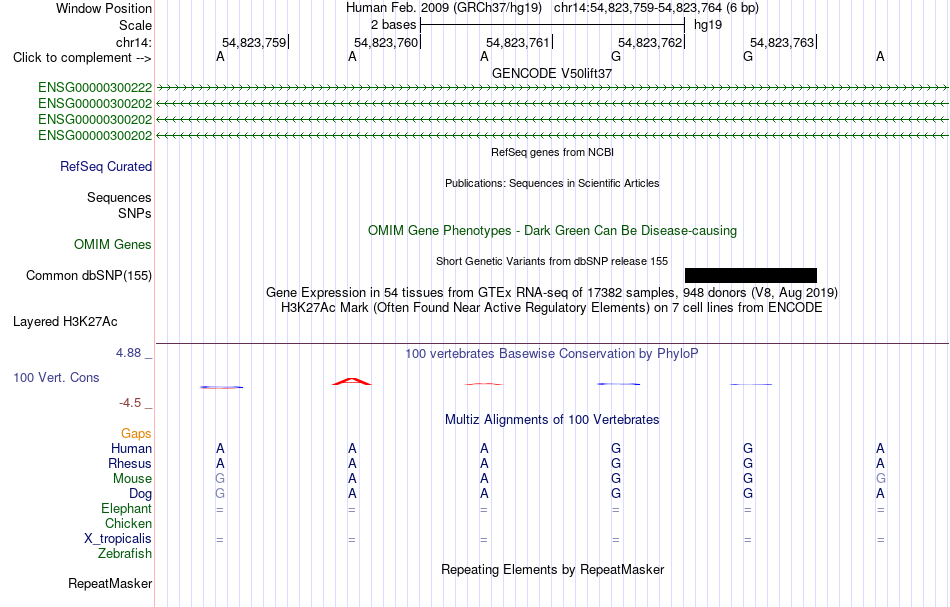Click the OMIM Gene Phenotypes track title
The width and height of the screenshot is (950, 607).
(x=553, y=231)
